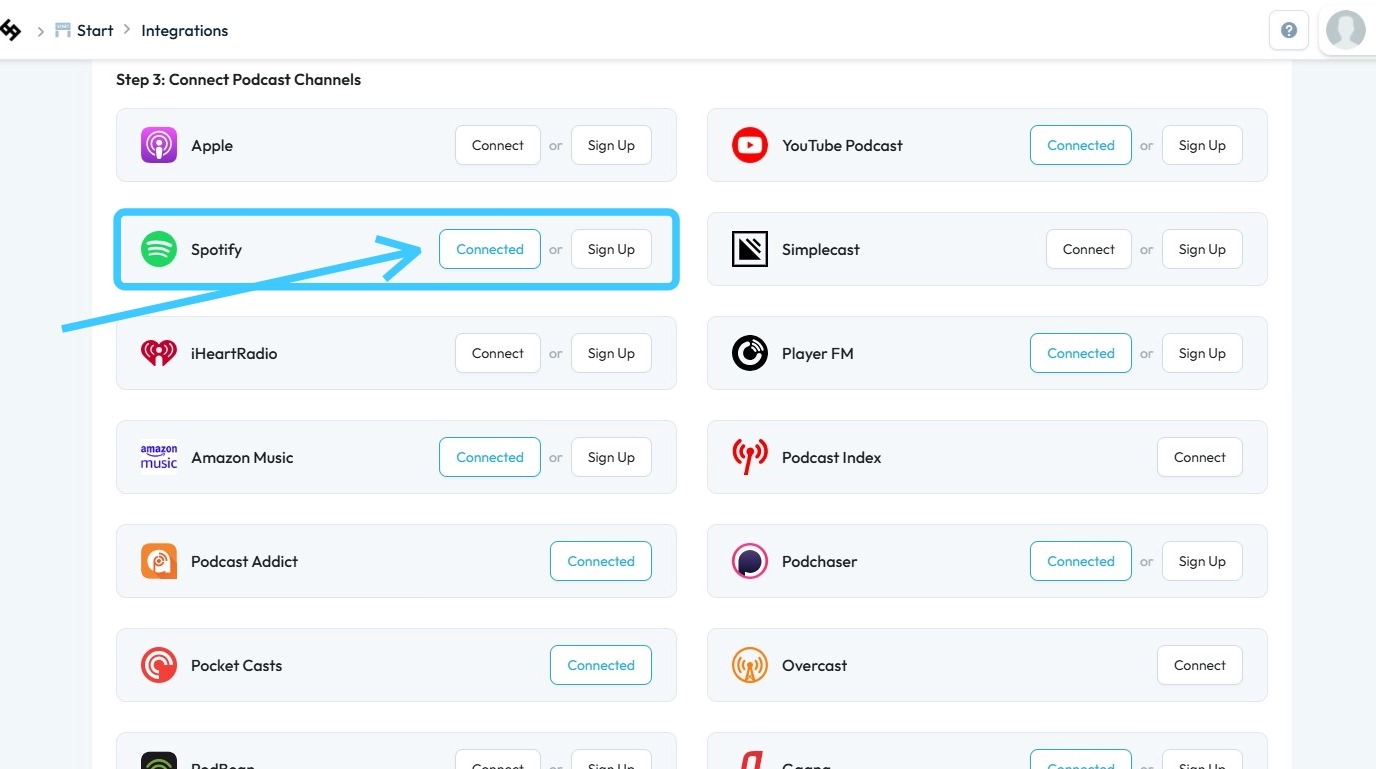This screenshot has height=769, width=1376.
Task: Click Sign Up next to iHeartRadio
Action: 611,353
